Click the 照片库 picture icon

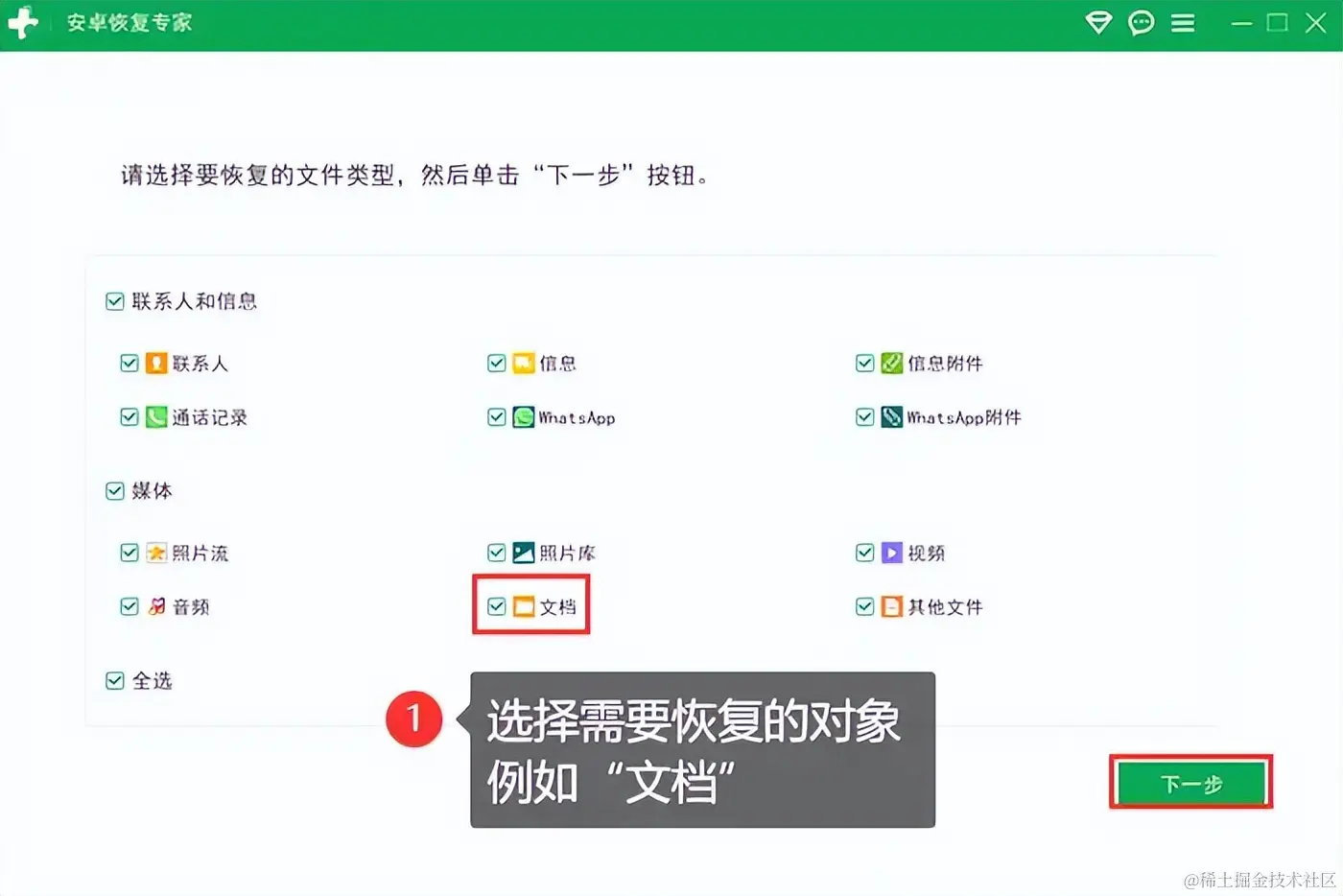point(523,553)
